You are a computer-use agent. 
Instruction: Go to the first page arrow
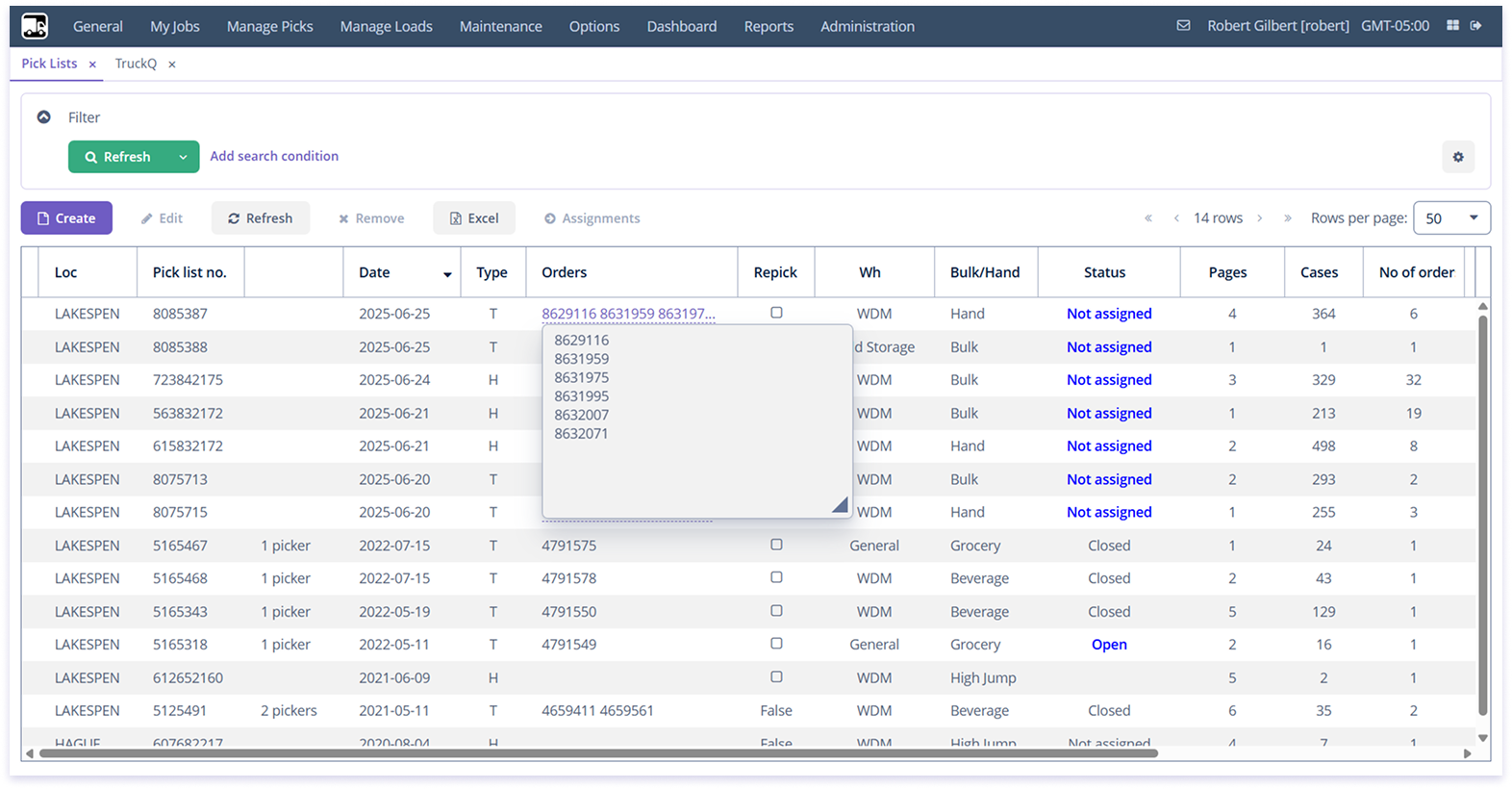(x=1148, y=218)
